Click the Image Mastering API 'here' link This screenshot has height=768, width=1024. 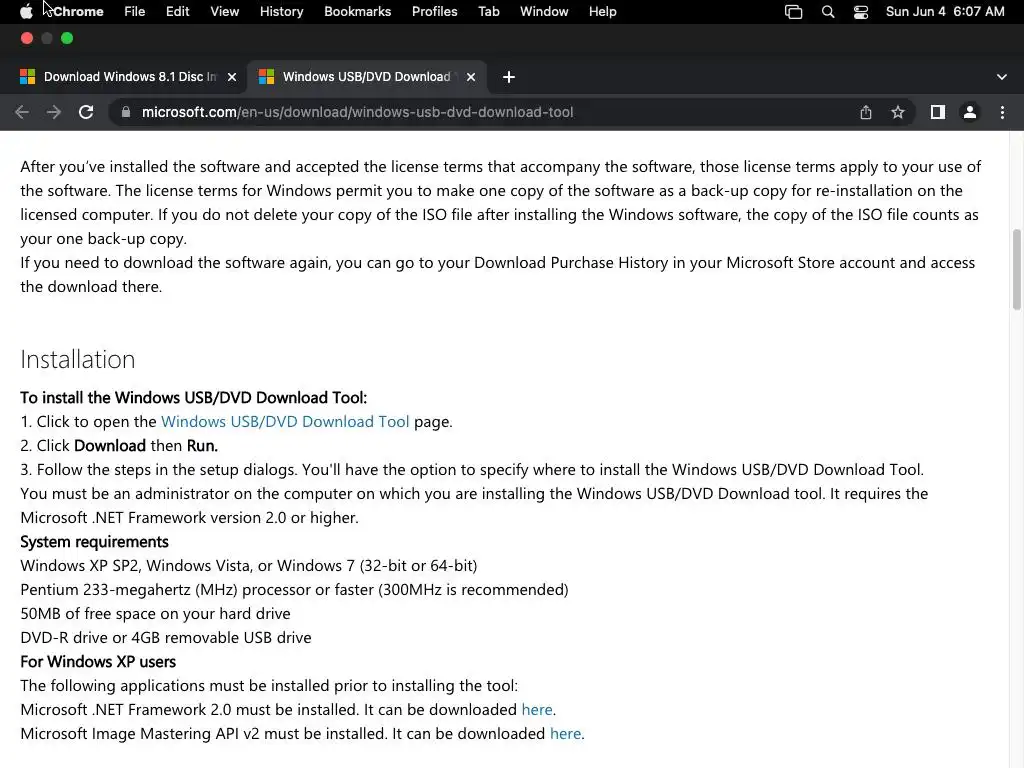[x=565, y=733]
